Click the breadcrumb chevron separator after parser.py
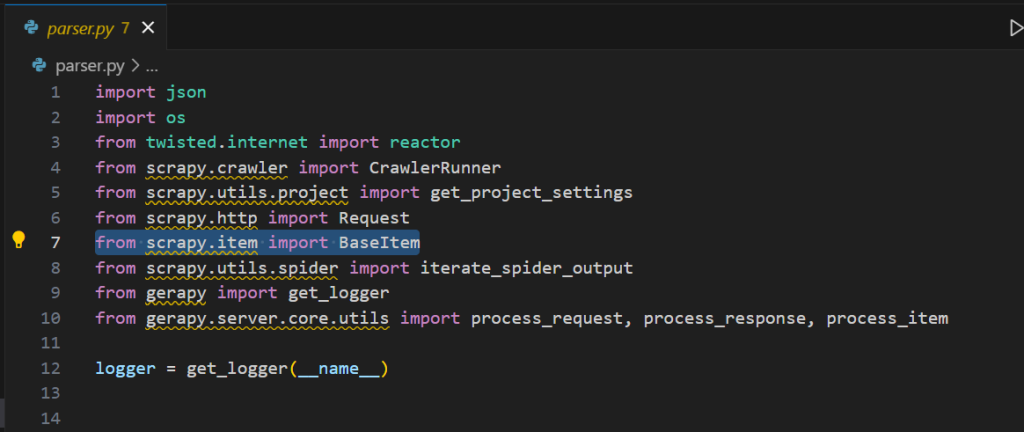The image size is (1024, 432). click(x=135, y=66)
